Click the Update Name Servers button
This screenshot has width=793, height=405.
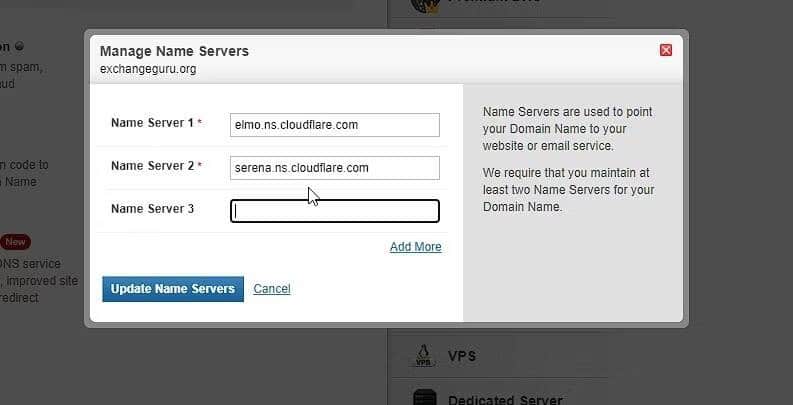pyautogui.click(x=173, y=289)
